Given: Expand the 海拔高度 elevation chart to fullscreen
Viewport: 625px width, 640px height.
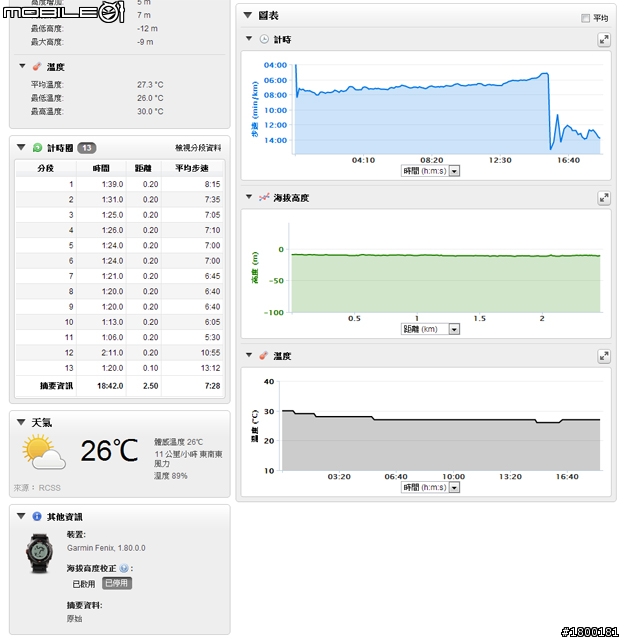Looking at the screenshot, I should (x=603, y=198).
